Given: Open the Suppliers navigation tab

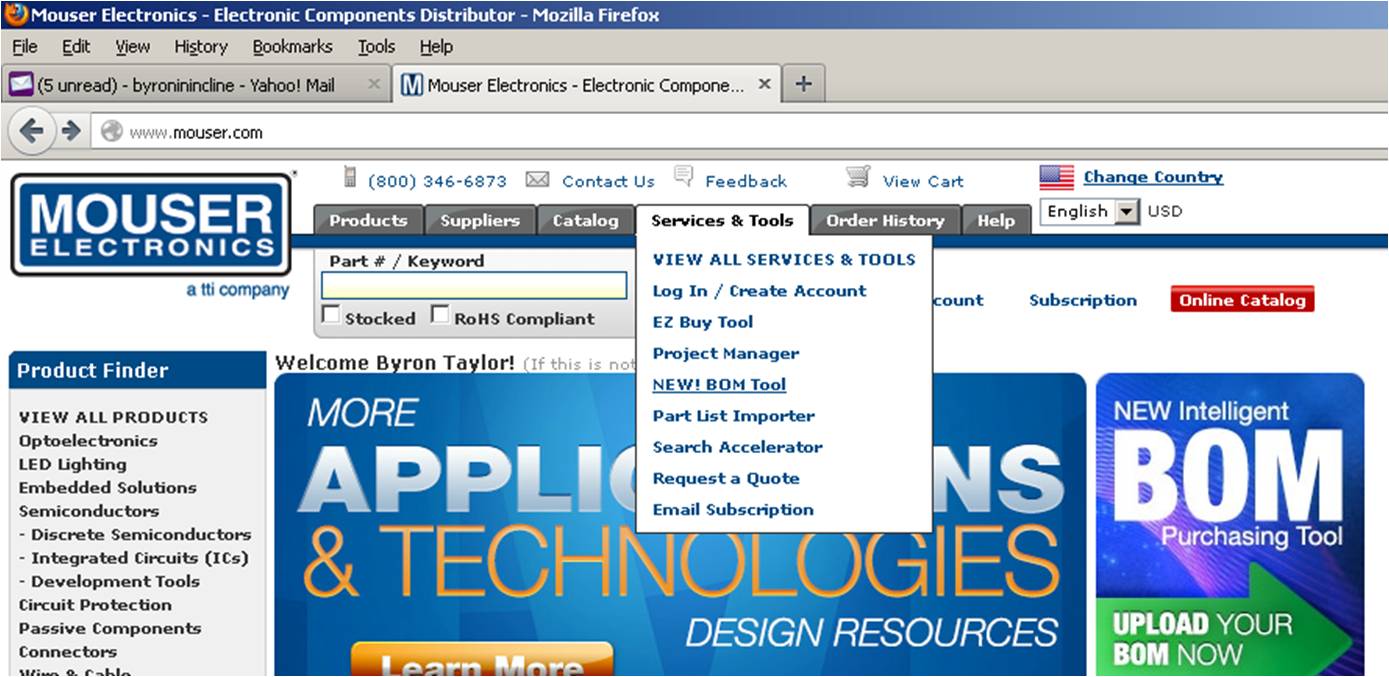Looking at the screenshot, I should 480,220.
